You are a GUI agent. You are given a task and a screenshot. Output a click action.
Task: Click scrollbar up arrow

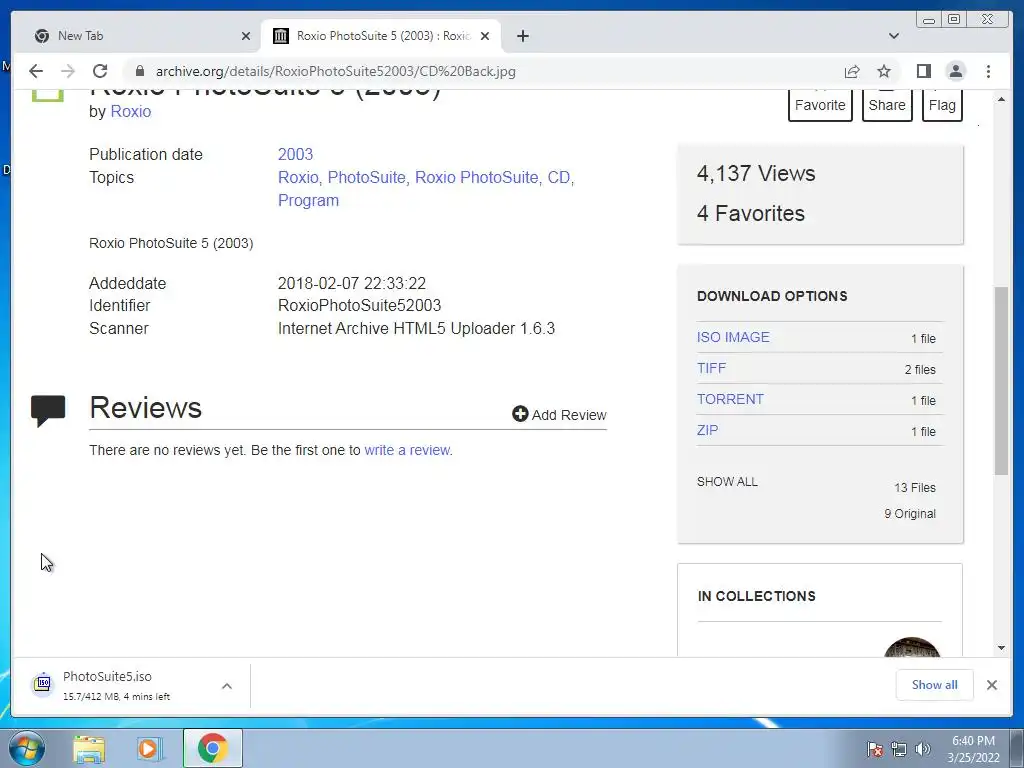pos(1001,99)
